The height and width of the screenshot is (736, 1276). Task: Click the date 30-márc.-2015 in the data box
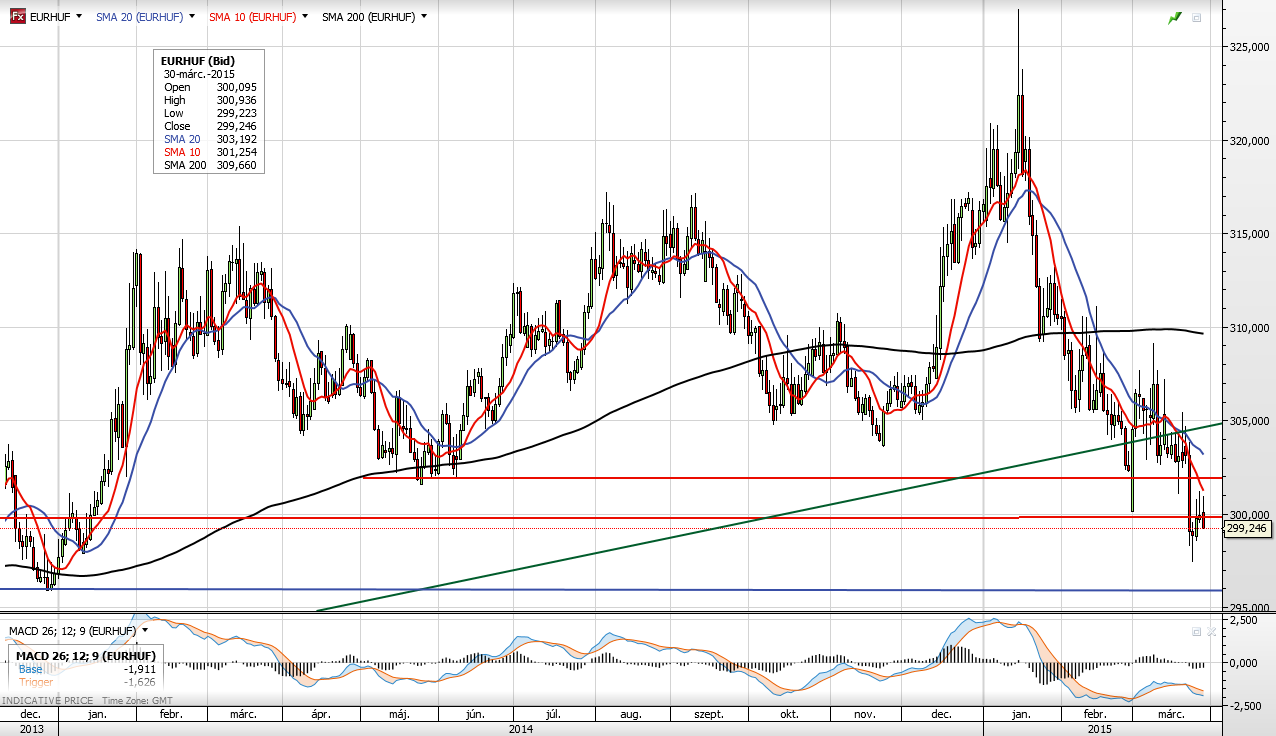click(x=199, y=74)
